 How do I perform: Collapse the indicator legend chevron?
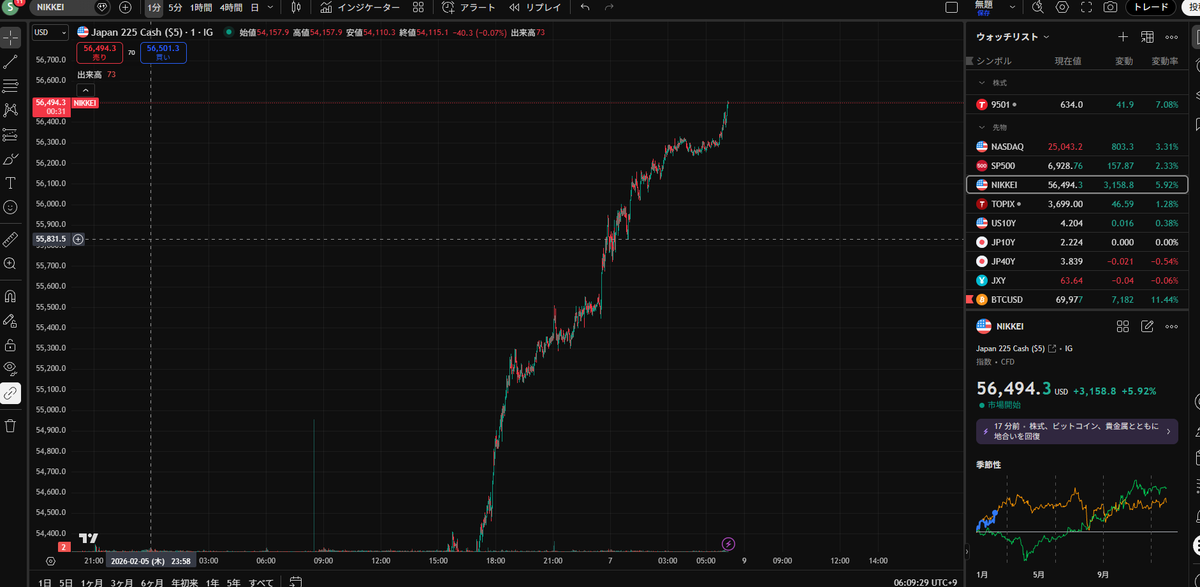85,90
